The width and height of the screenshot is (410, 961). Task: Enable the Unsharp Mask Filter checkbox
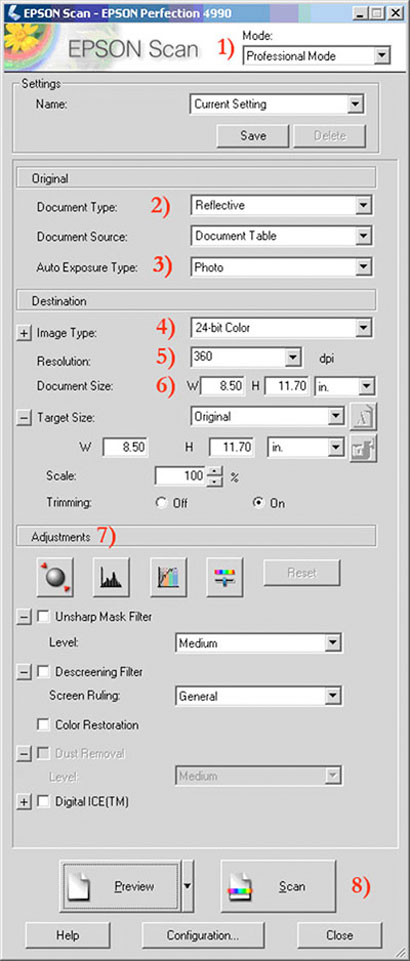[43, 617]
